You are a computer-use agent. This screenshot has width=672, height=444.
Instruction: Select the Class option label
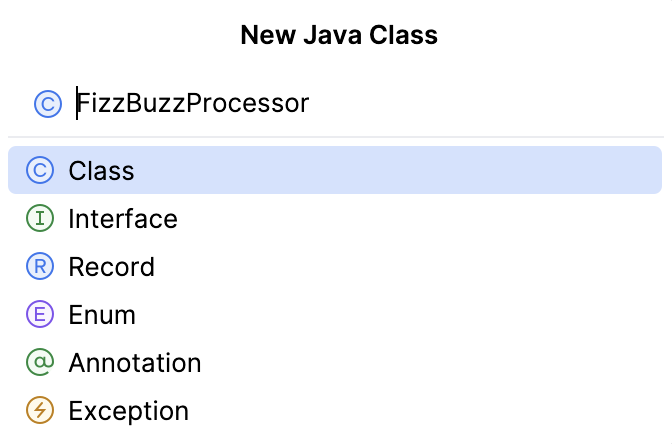(101, 171)
